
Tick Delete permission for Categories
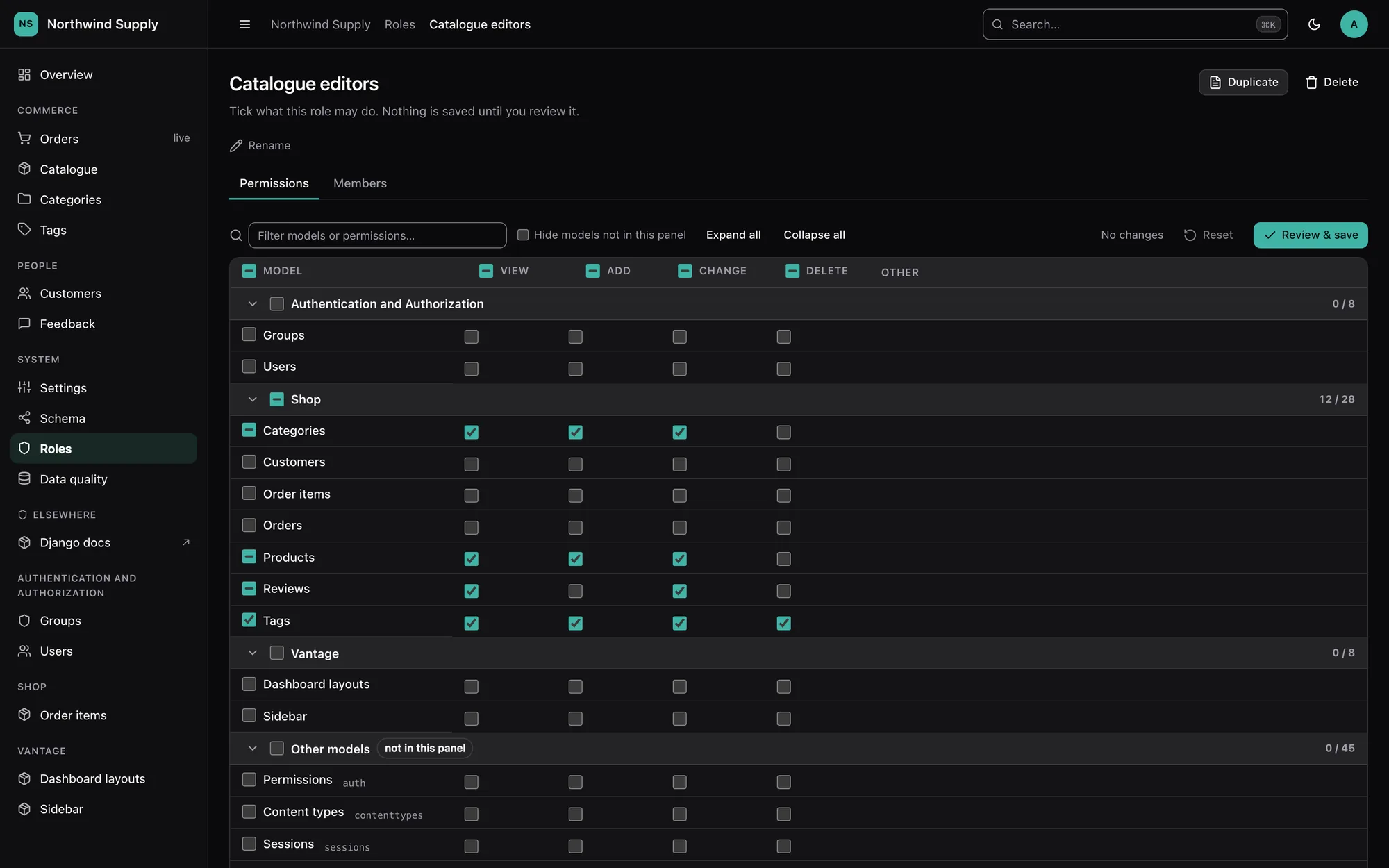(783, 432)
